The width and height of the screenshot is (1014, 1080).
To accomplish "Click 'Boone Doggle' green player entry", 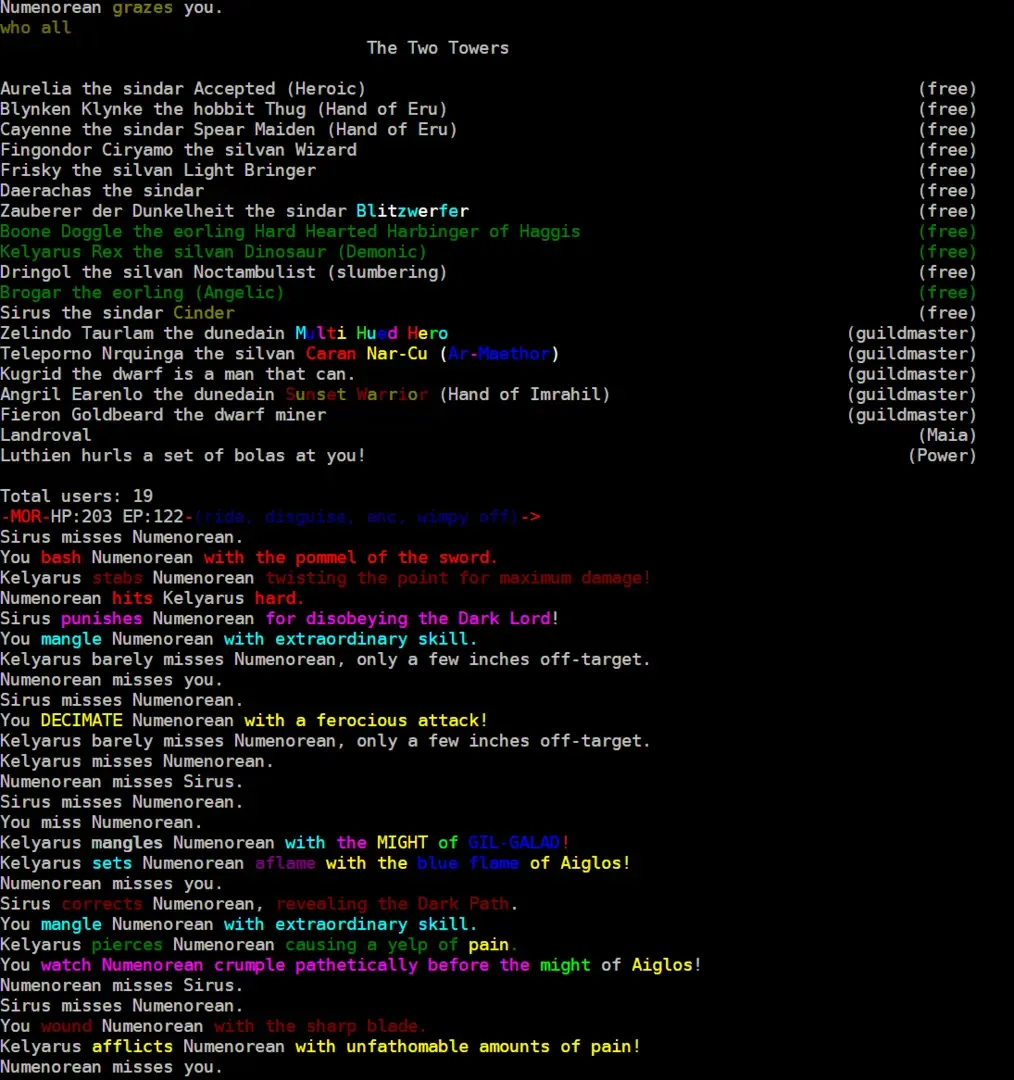I will coord(290,232).
